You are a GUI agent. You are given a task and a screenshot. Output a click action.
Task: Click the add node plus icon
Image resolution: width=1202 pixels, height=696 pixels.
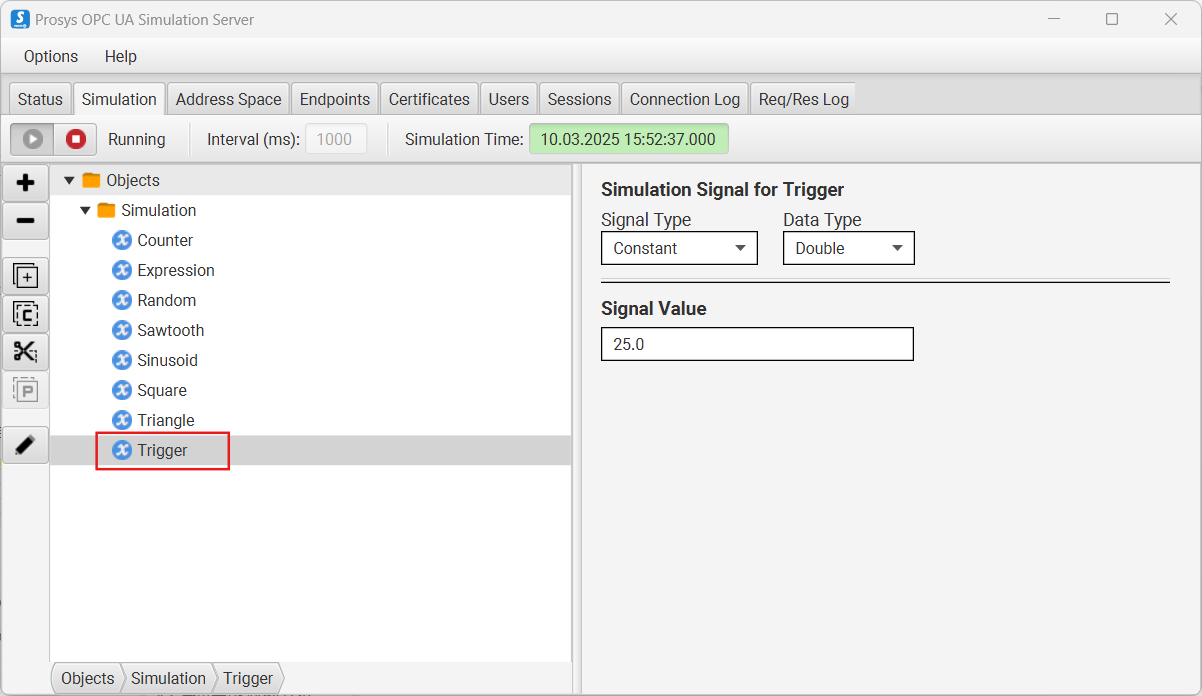[26, 183]
